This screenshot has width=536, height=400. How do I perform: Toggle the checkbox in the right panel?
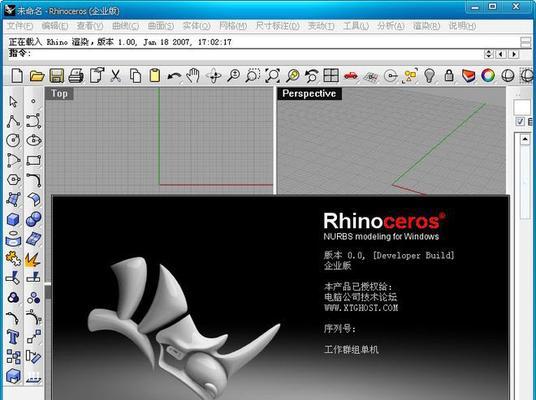coord(520,121)
